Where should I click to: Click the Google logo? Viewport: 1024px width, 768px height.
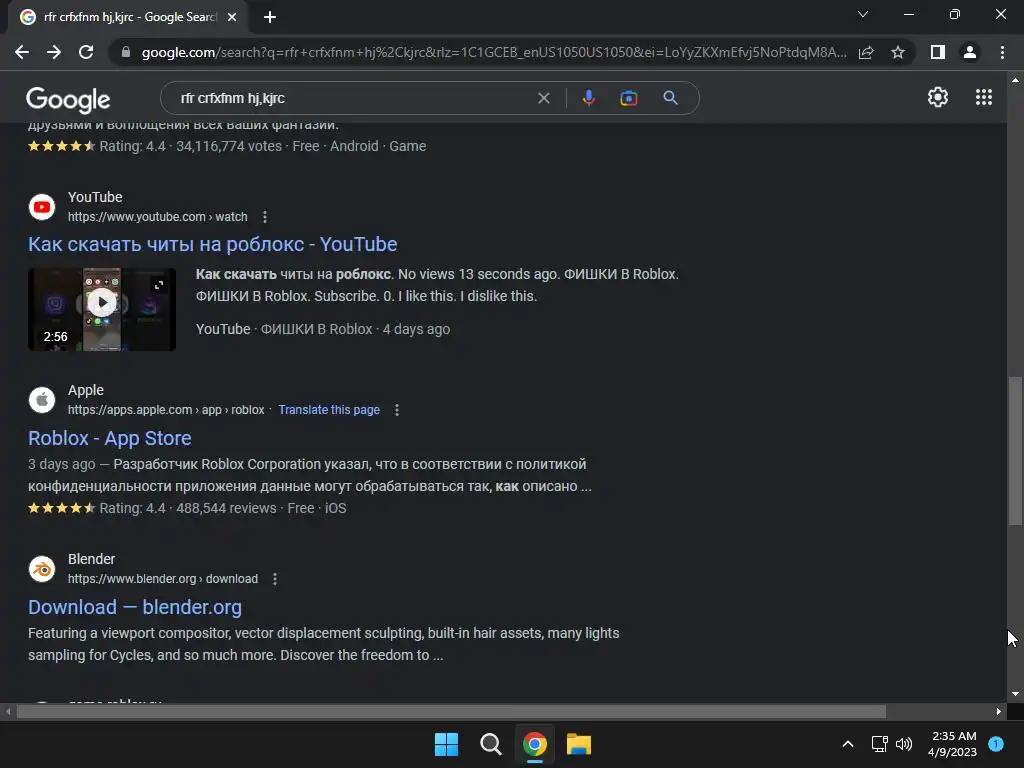pos(68,99)
